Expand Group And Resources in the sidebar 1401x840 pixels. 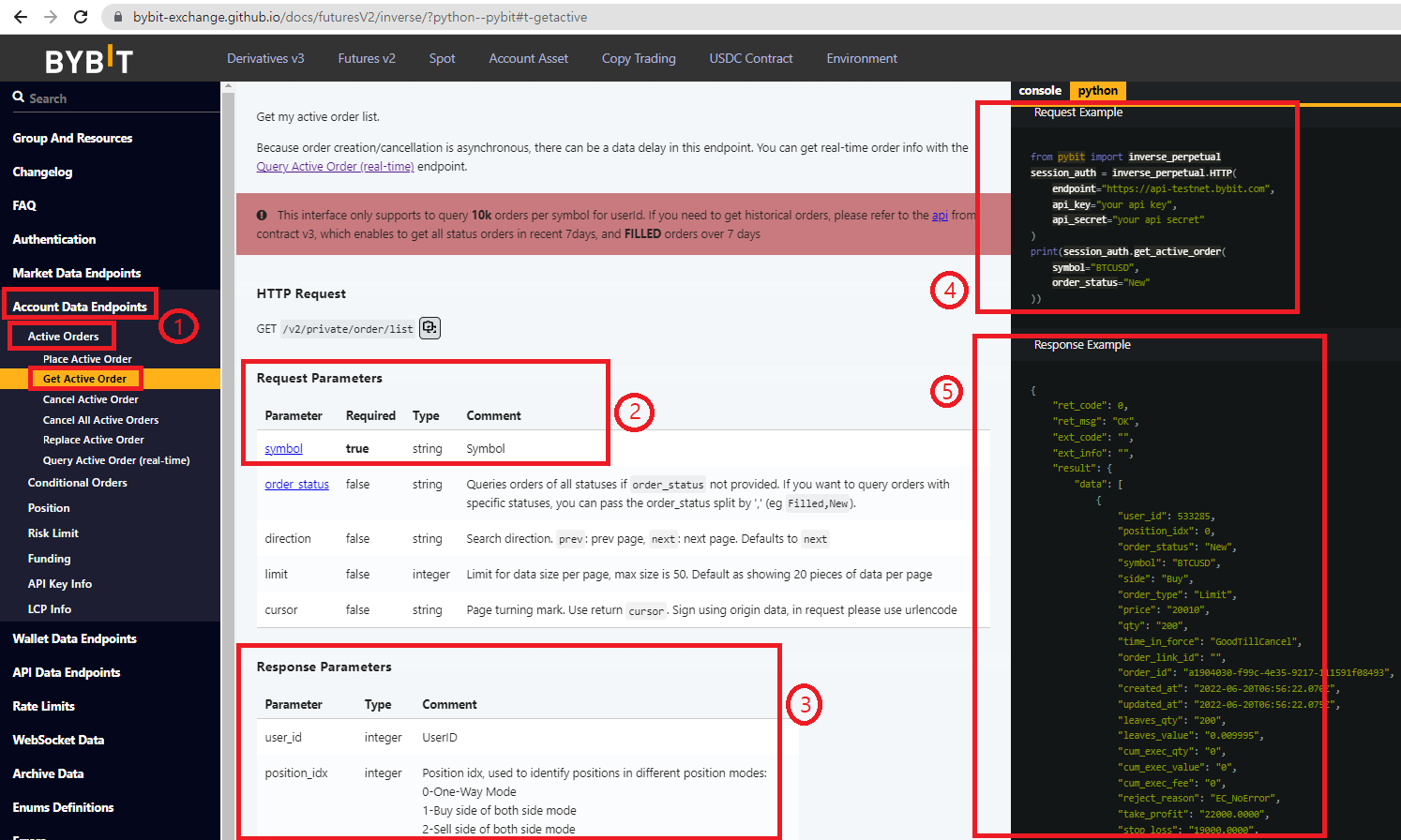pos(72,138)
